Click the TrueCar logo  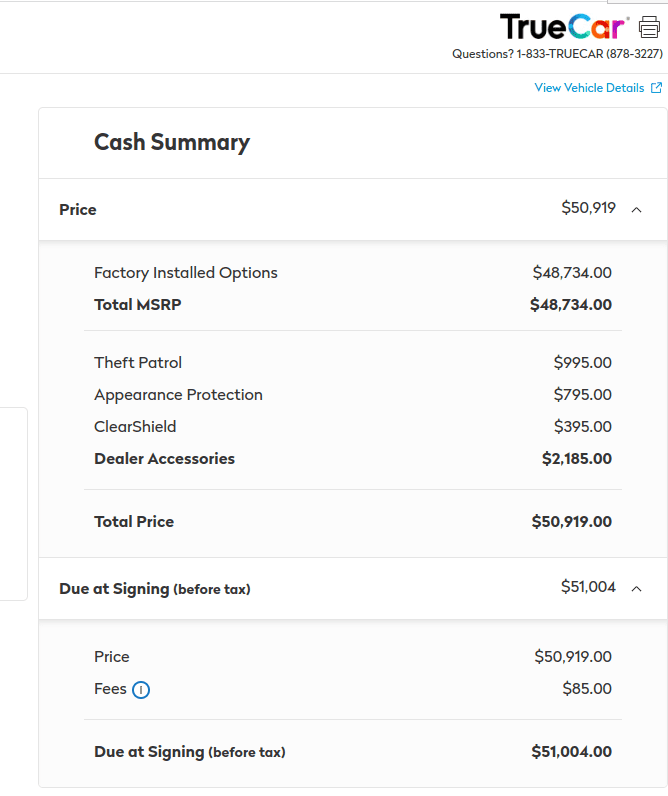(x=564, y=27)
